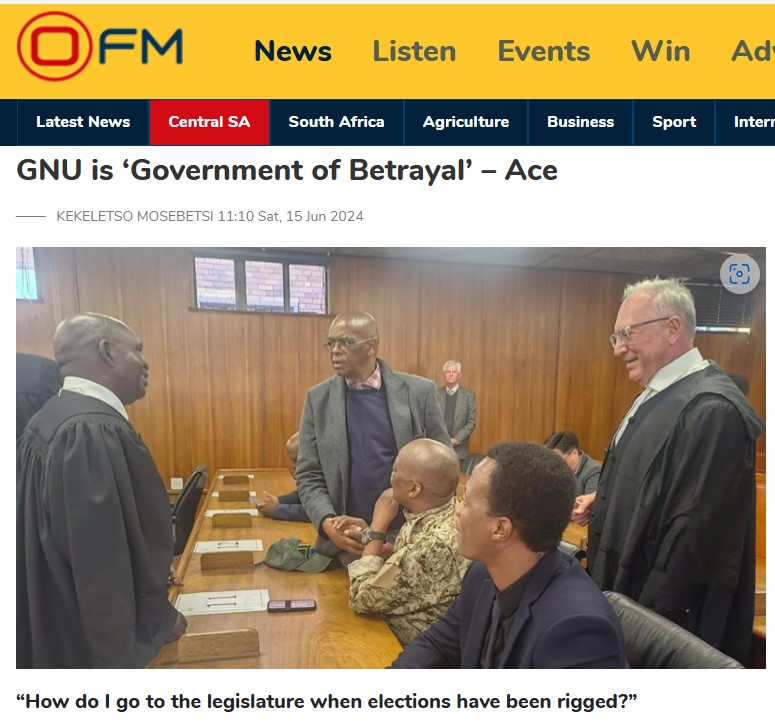Screen dimensions: 775x721
Task: Click author name Kekeletso Mosebetsi
Action: click(x=134, y=216)
